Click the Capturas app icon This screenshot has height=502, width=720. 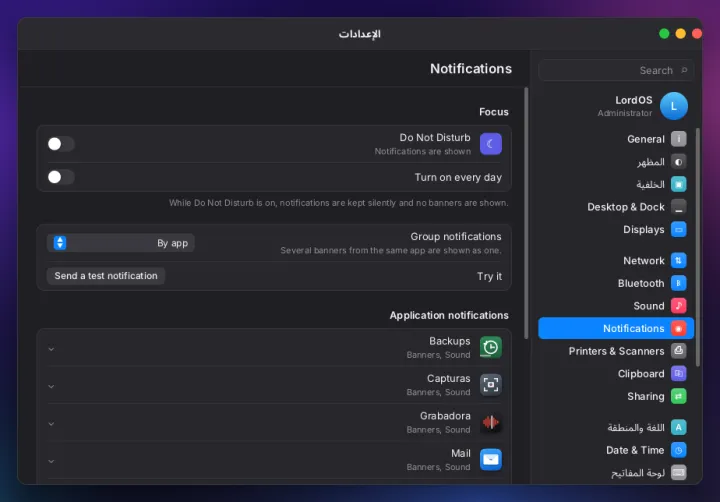tap(490, 384)
